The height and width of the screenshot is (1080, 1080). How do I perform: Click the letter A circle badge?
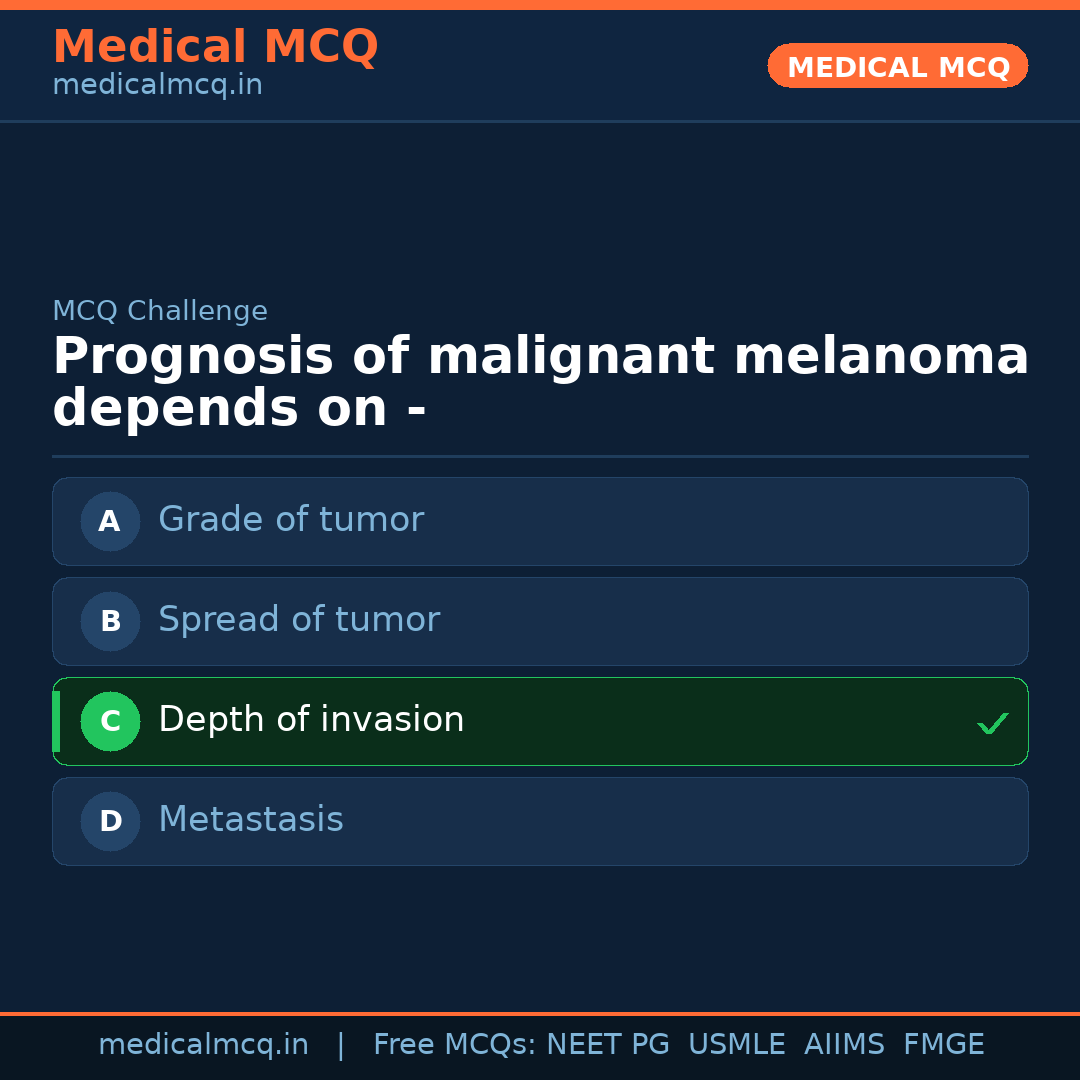tap(110, 521)
